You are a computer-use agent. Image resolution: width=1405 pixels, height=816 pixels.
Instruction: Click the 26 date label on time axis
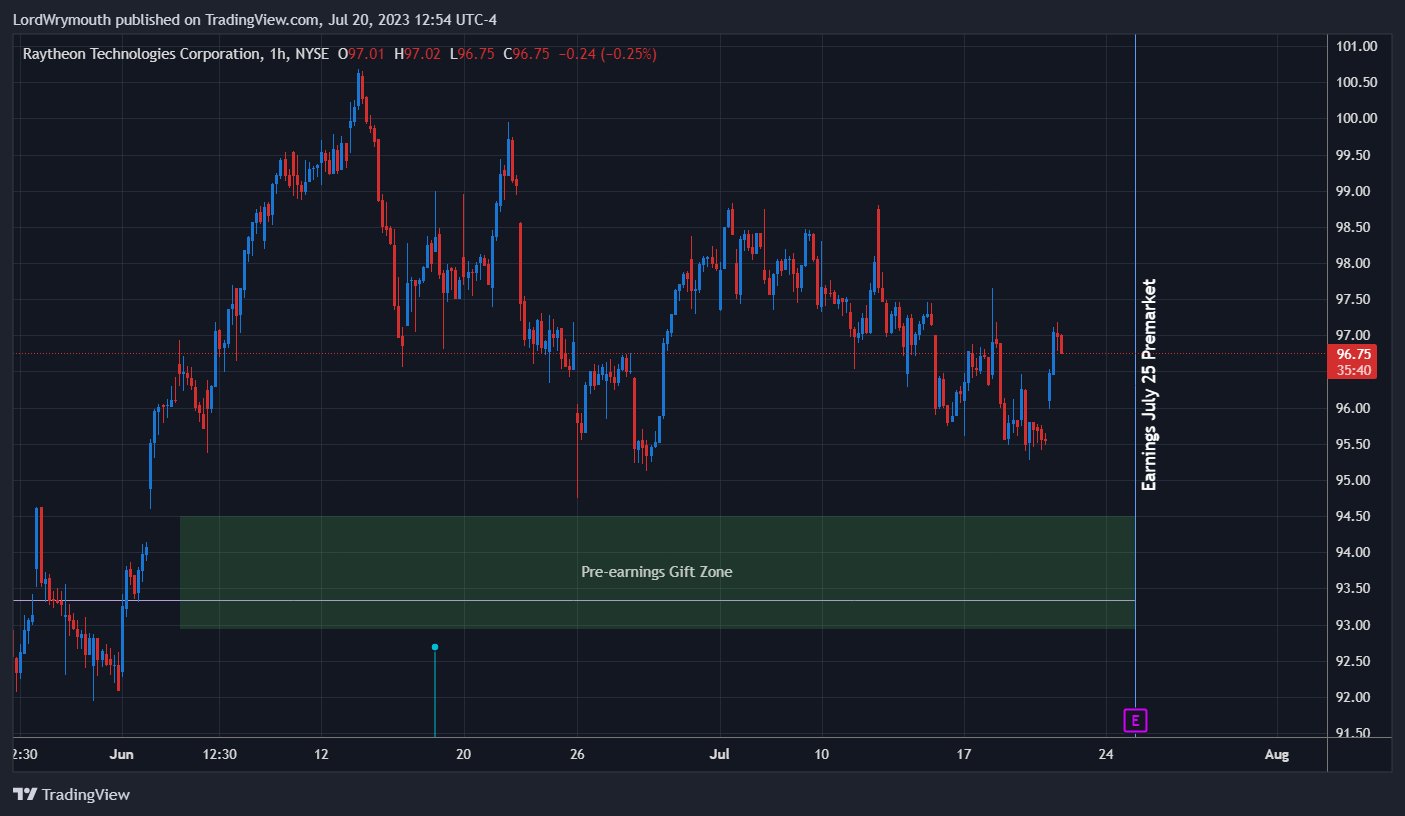coord(577,755)
